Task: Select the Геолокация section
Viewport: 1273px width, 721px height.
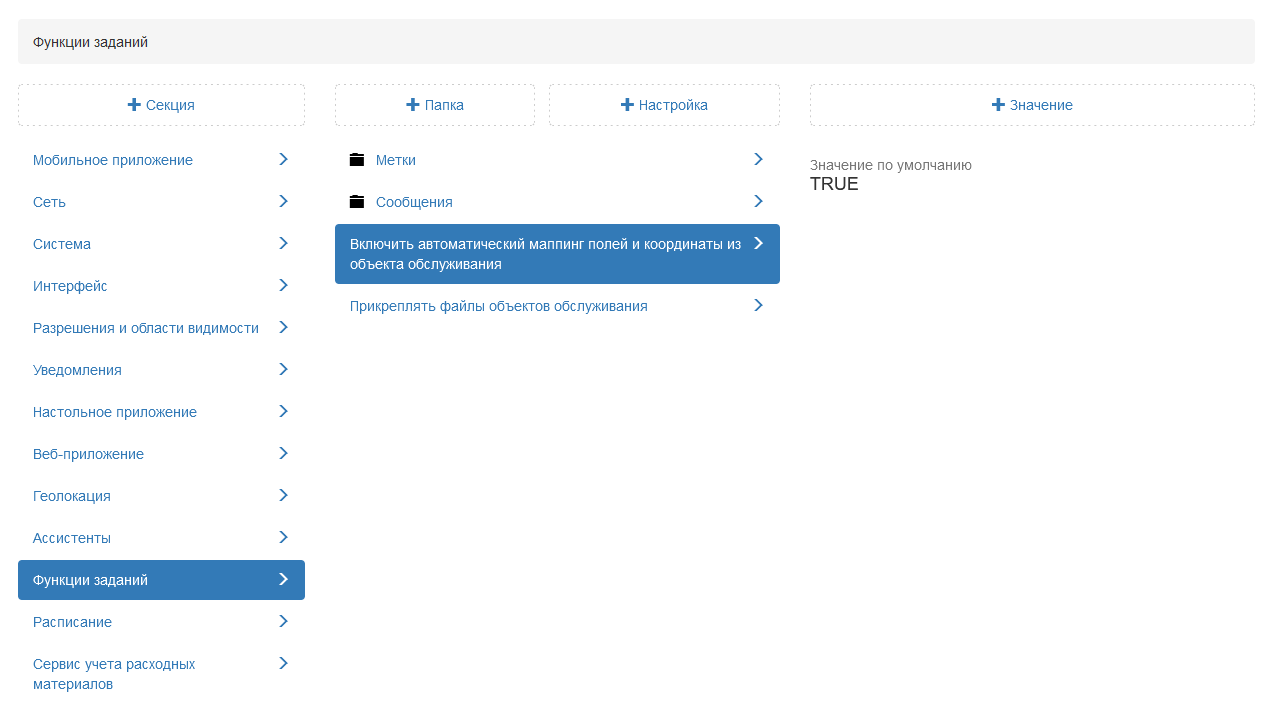Action: (72, 496)
